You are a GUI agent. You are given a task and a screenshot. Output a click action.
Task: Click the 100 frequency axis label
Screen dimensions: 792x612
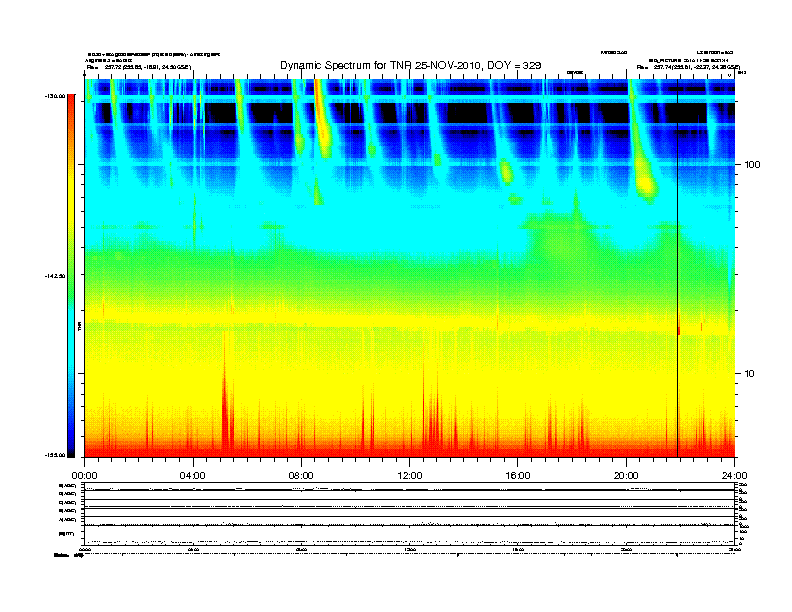pos(752,165)
